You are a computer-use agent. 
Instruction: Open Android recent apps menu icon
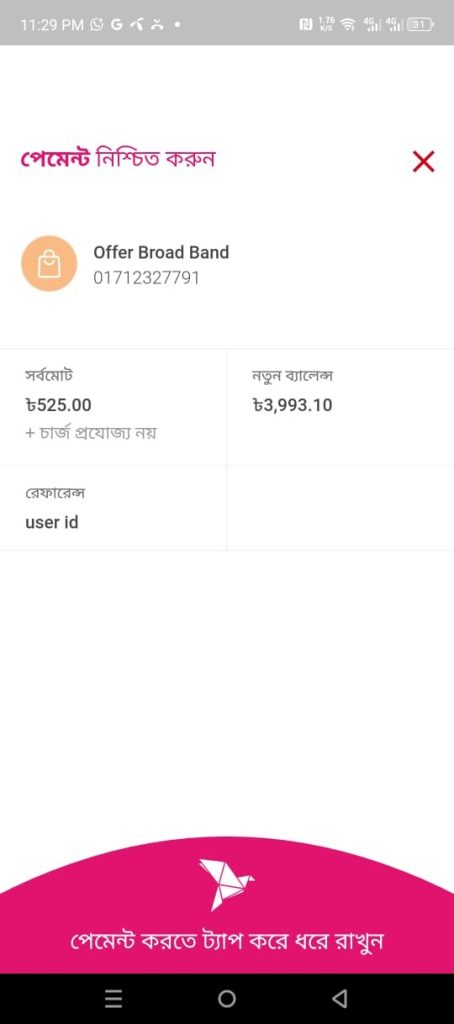(x=114, y=999)
